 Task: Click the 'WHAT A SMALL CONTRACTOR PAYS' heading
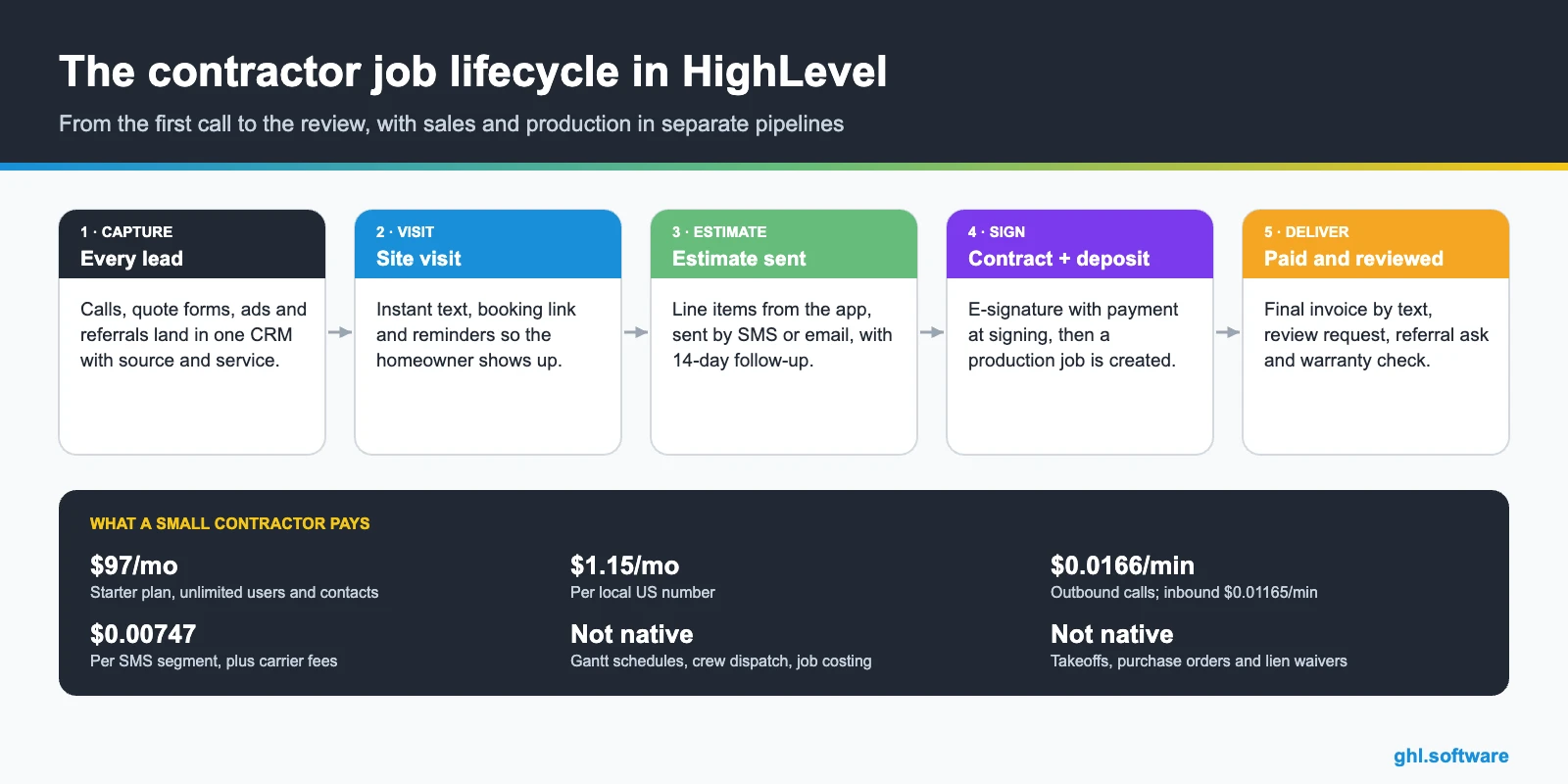click(x=230, y=523)
